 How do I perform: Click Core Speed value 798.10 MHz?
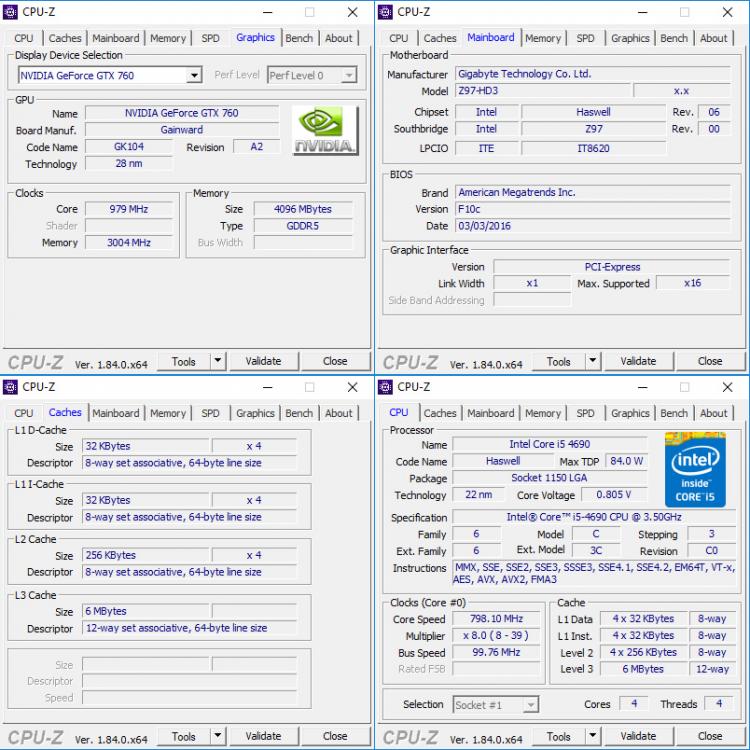tap(496, 618)
